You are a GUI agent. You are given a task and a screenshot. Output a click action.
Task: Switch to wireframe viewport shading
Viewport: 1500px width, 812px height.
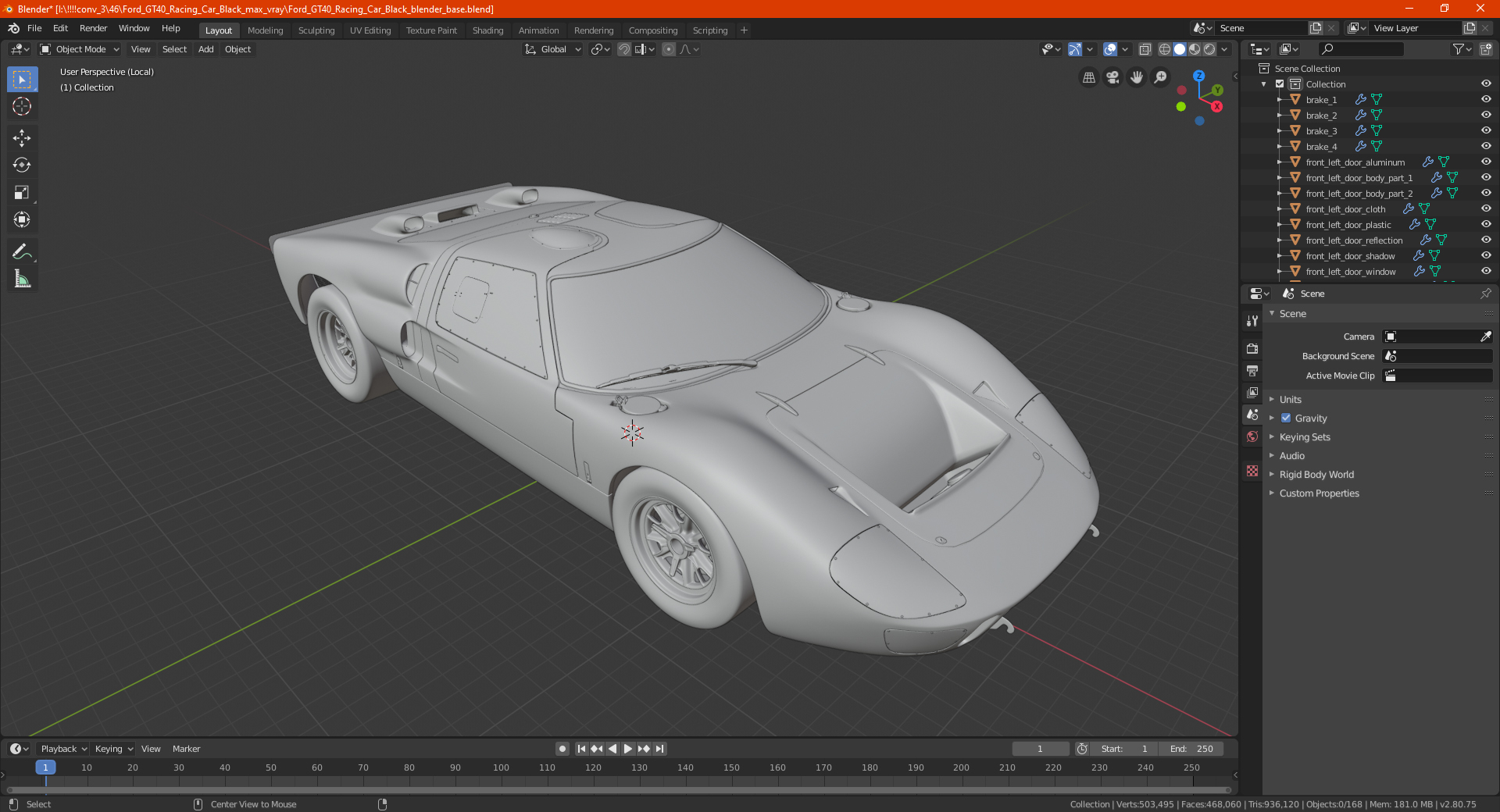point(1165,49)
